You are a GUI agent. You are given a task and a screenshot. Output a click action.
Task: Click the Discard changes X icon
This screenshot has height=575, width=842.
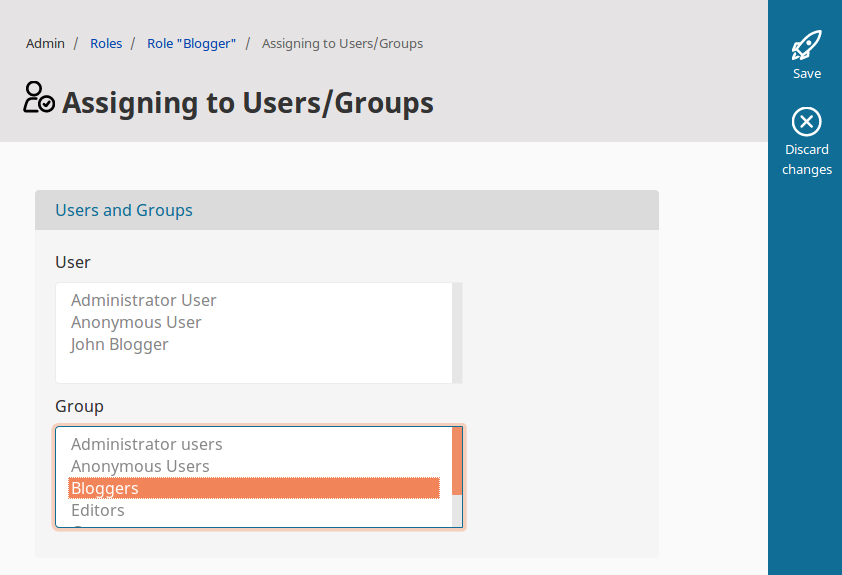[806, 122]
